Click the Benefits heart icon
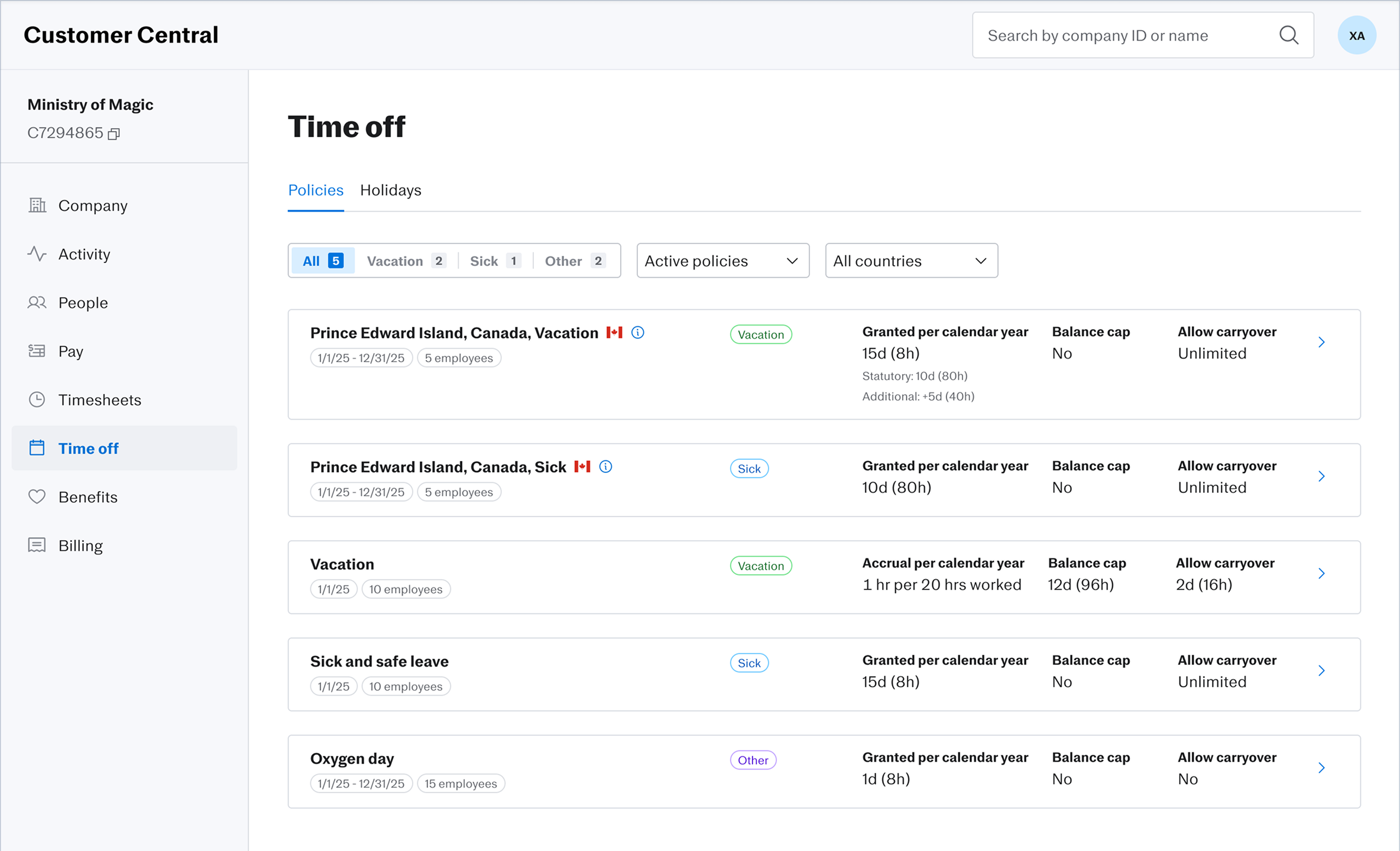Image resolution: width=1400 pixels, height=851 pixels. click(37, 496)
